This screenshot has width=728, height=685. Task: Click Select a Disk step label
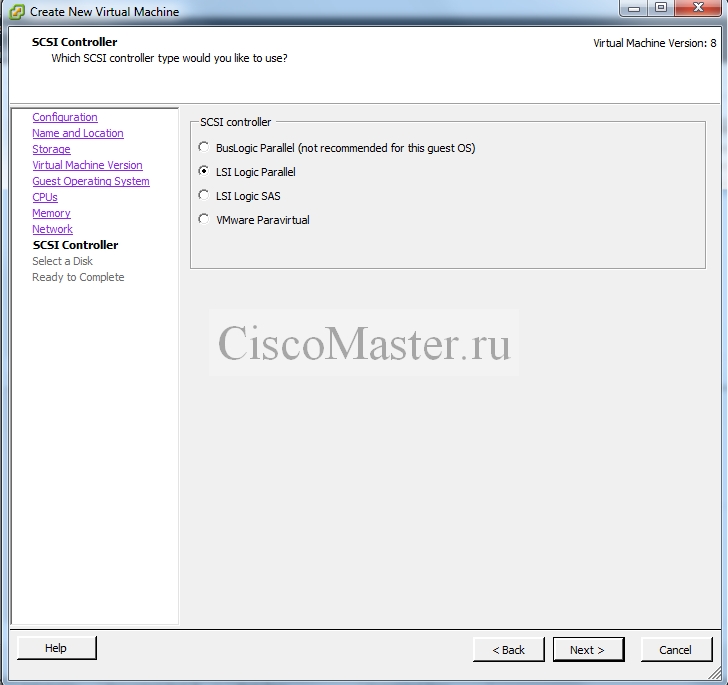62,261
